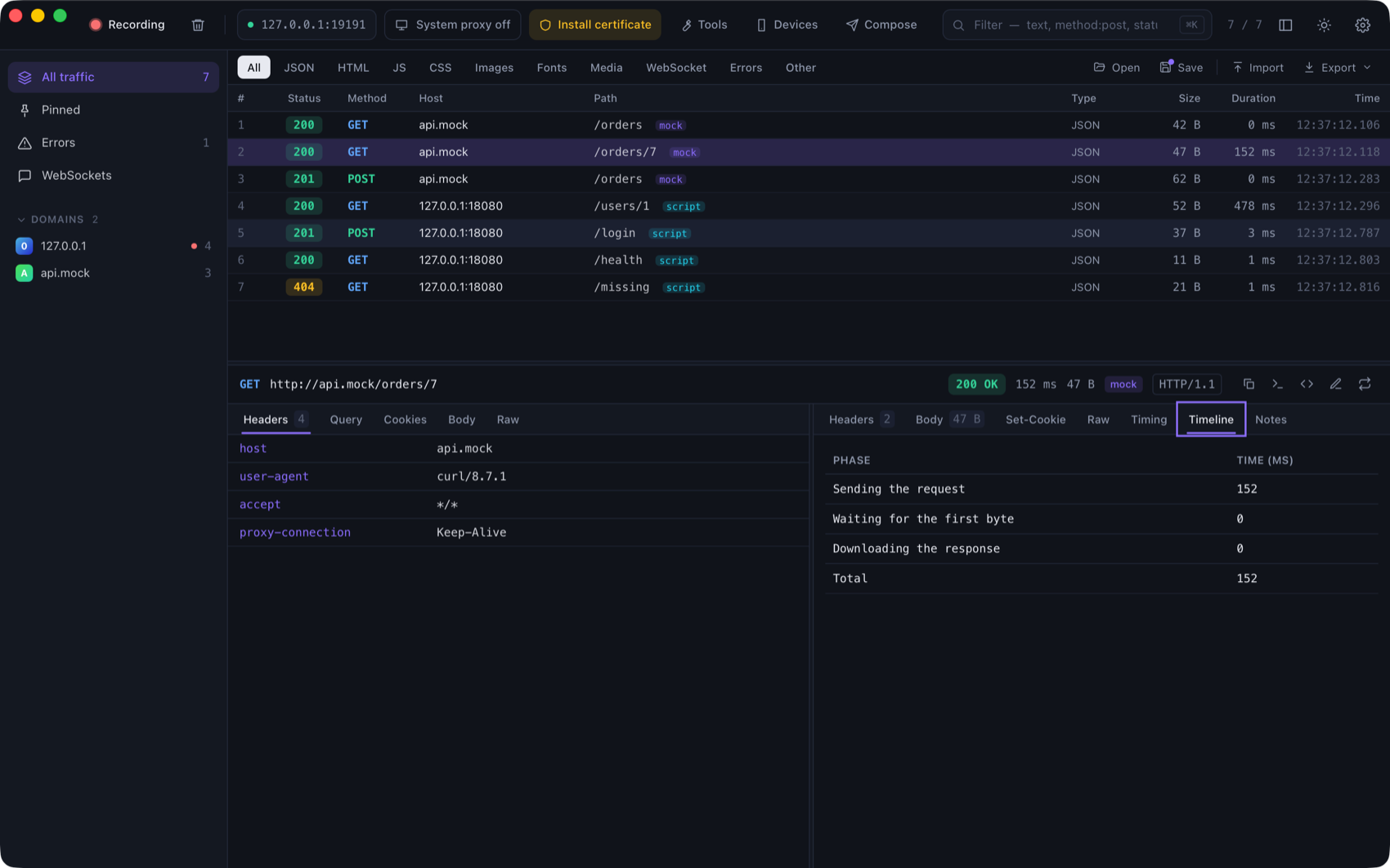Open the Export dropdown
This screenshot has width=1390, height=868.
[1338, 68]
